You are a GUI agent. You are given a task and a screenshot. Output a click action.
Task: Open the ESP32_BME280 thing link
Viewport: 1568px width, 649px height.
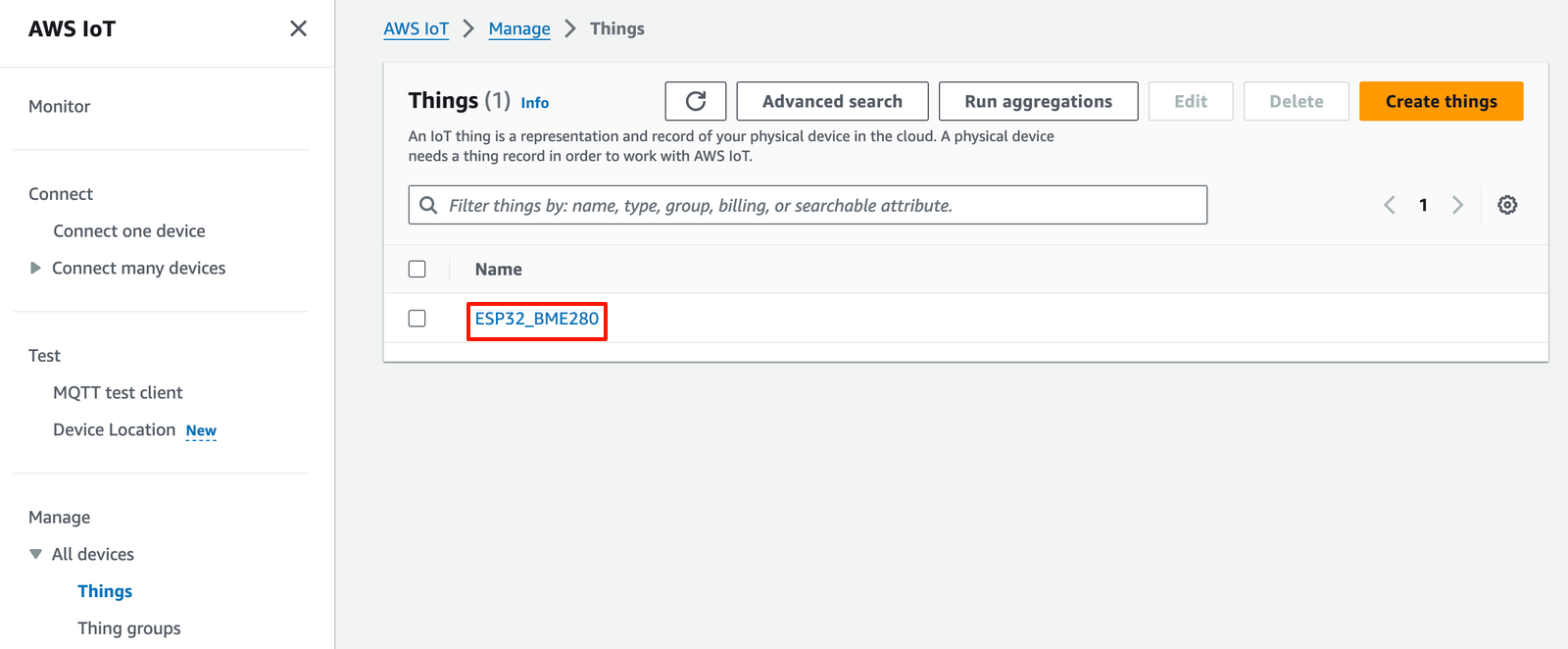tap(537, 319)
